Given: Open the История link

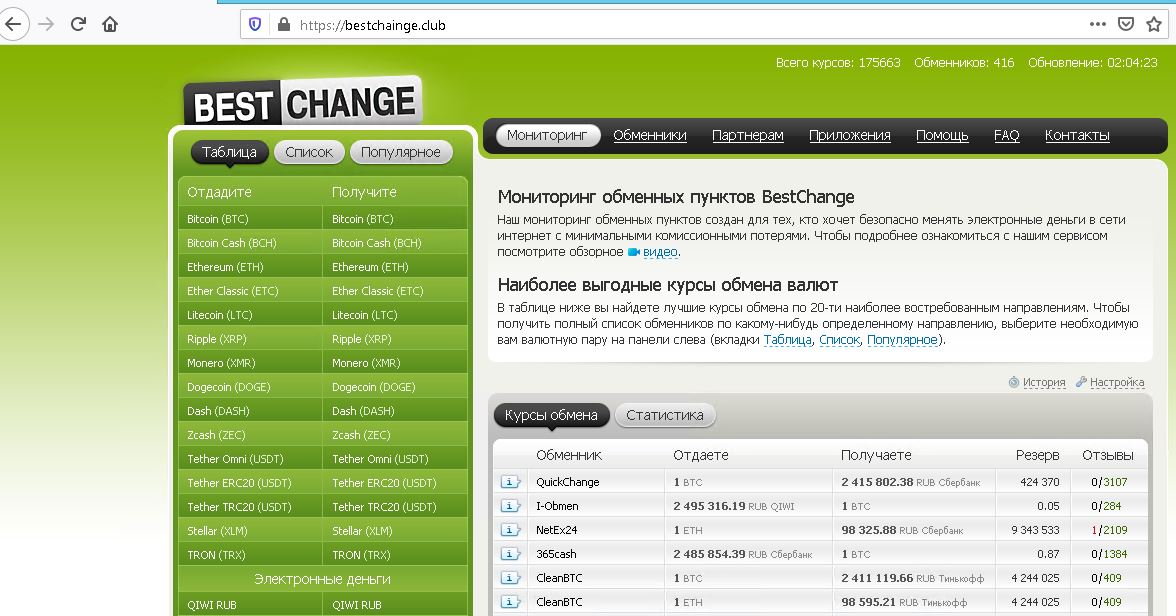Looking at the screenshot, I should point(1044,382).
